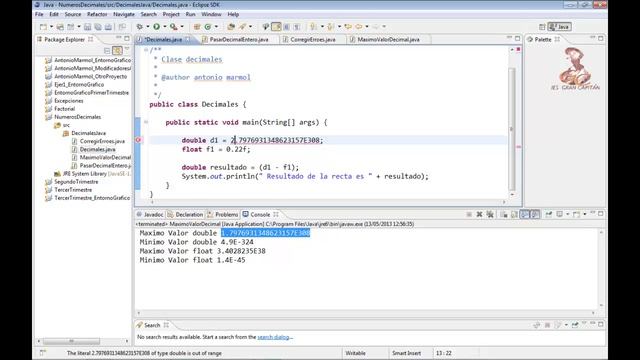Viewport: 640px width, 360px height.
Task: Click the green New Java Class icon
Action: click(208, 27)
